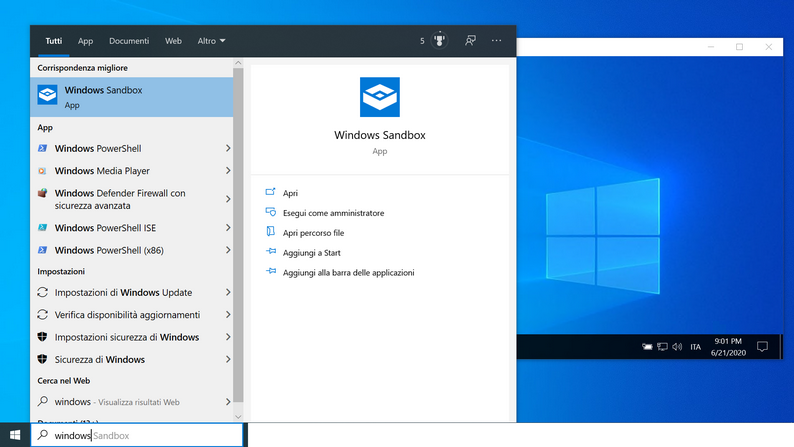This screenshot has width=794, height=447.
Task: Click Aggiungi a Start
Action: pyautogui.click(x=311, y=253)
